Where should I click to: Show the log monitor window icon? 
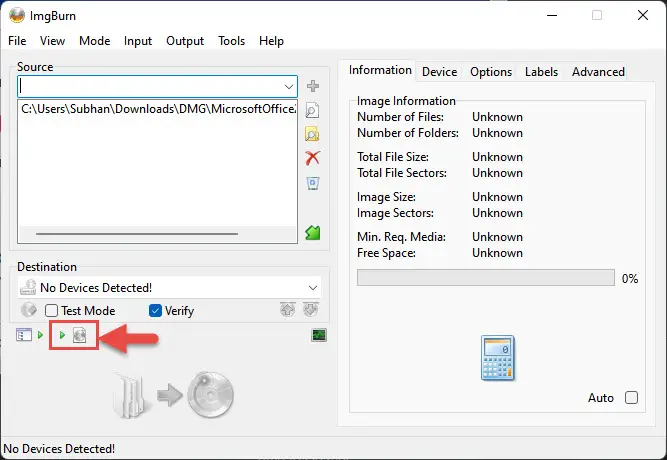click(319, 335)
